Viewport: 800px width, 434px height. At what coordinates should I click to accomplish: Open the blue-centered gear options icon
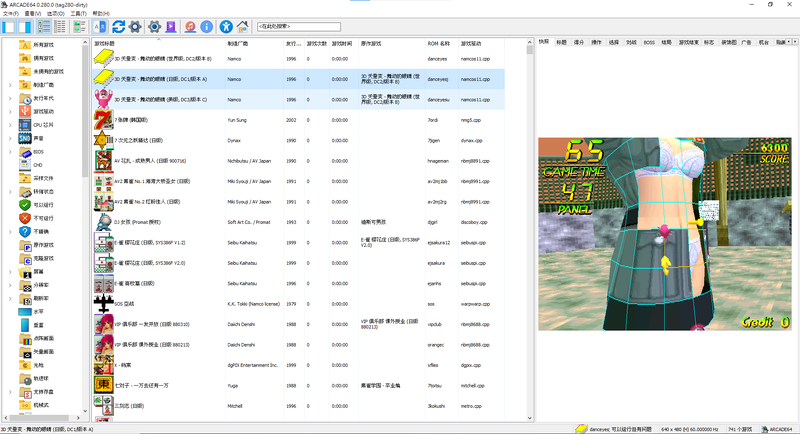click(x=155, y=27)
